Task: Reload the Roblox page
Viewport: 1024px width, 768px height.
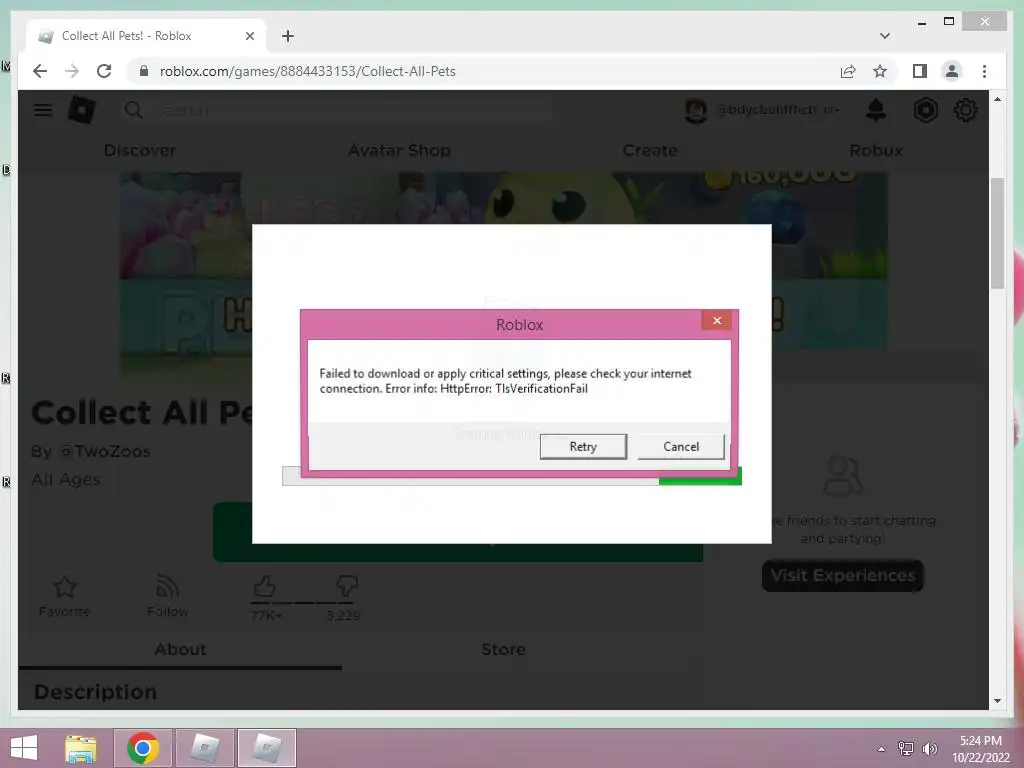Action: (104, 71)
